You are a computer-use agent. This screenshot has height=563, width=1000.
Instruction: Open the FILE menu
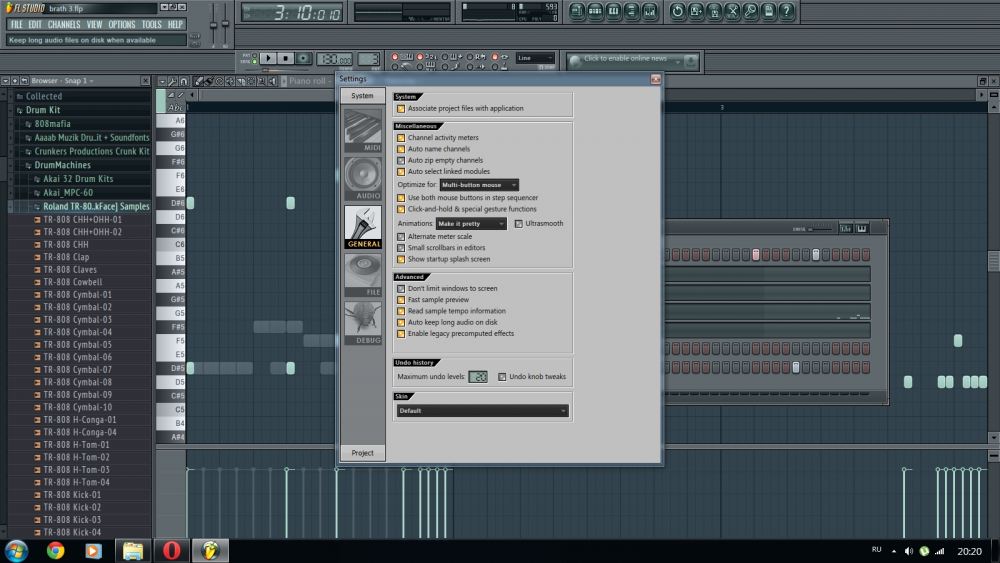point(17,24)
